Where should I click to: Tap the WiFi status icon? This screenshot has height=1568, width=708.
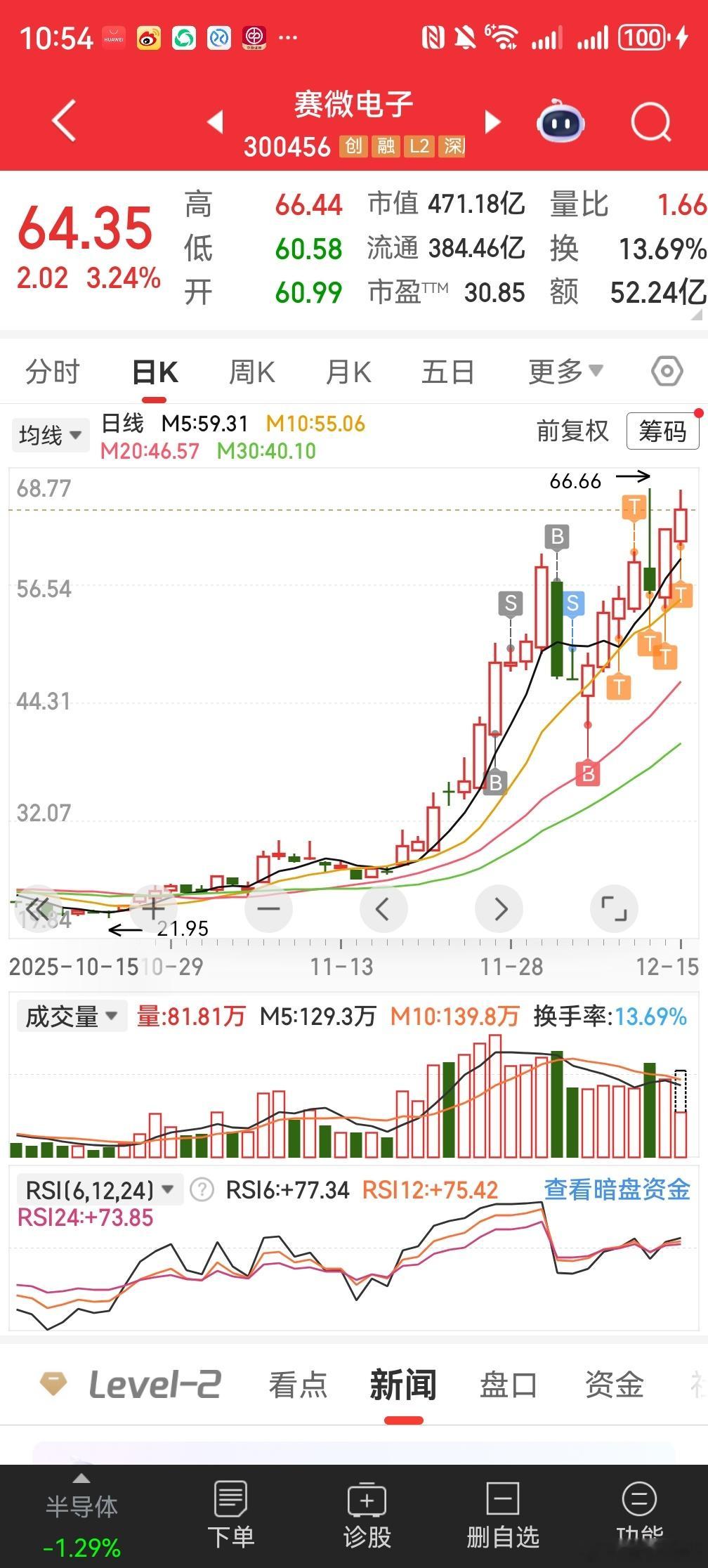tap(501, 37)
